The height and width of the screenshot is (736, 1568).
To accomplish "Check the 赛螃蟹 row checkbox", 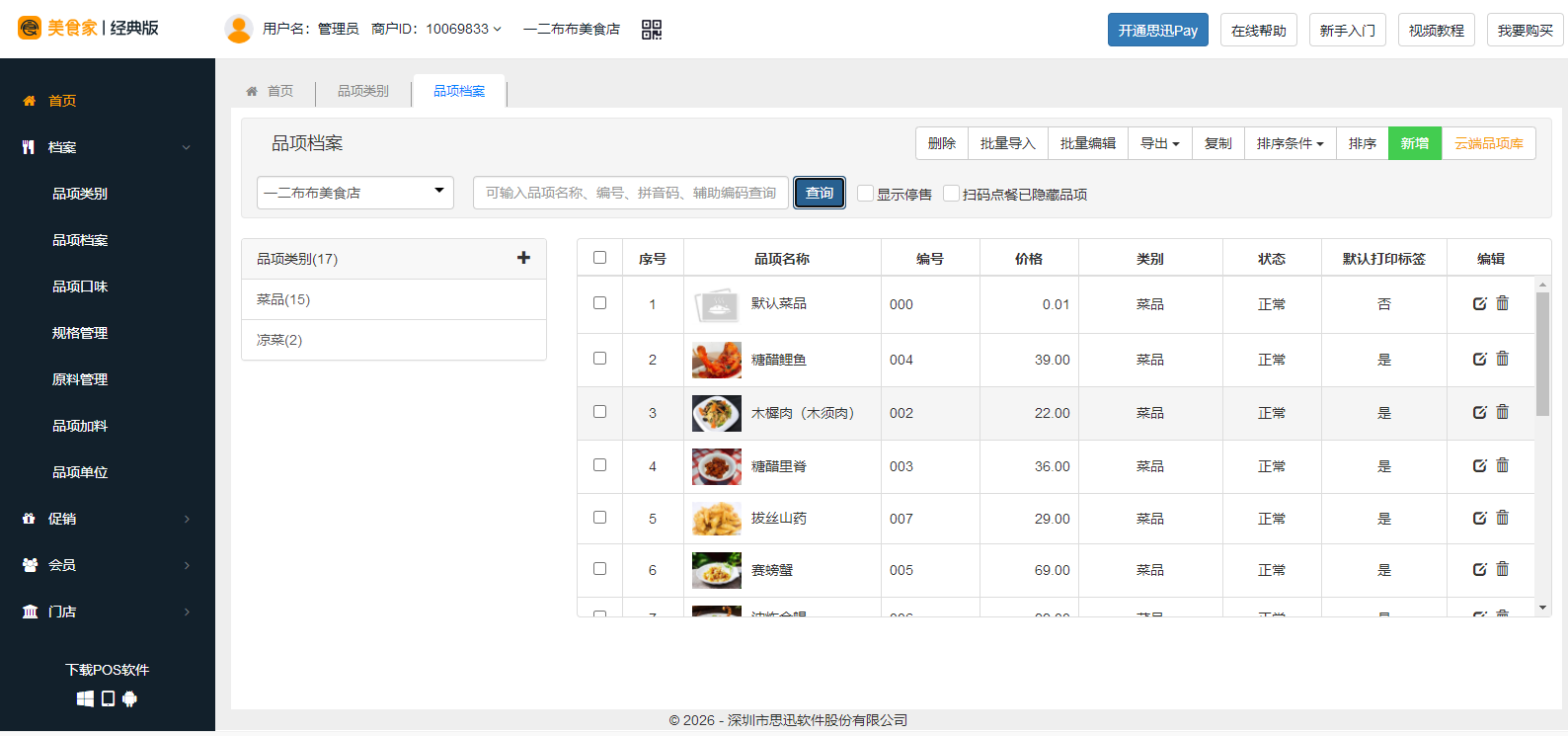I will click(599, 569).
